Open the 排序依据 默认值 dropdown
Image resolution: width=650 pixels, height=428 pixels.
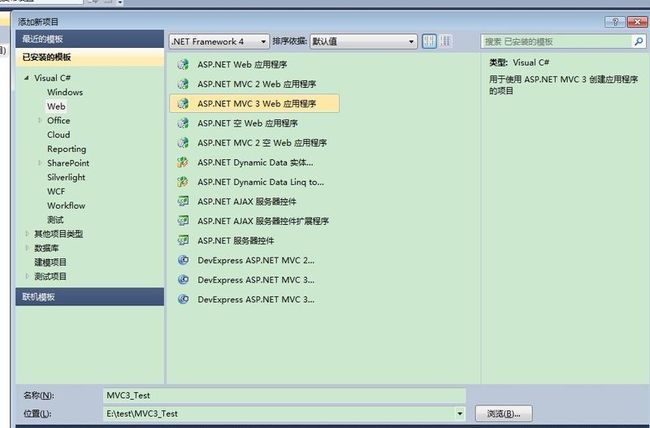pos(363,41)
